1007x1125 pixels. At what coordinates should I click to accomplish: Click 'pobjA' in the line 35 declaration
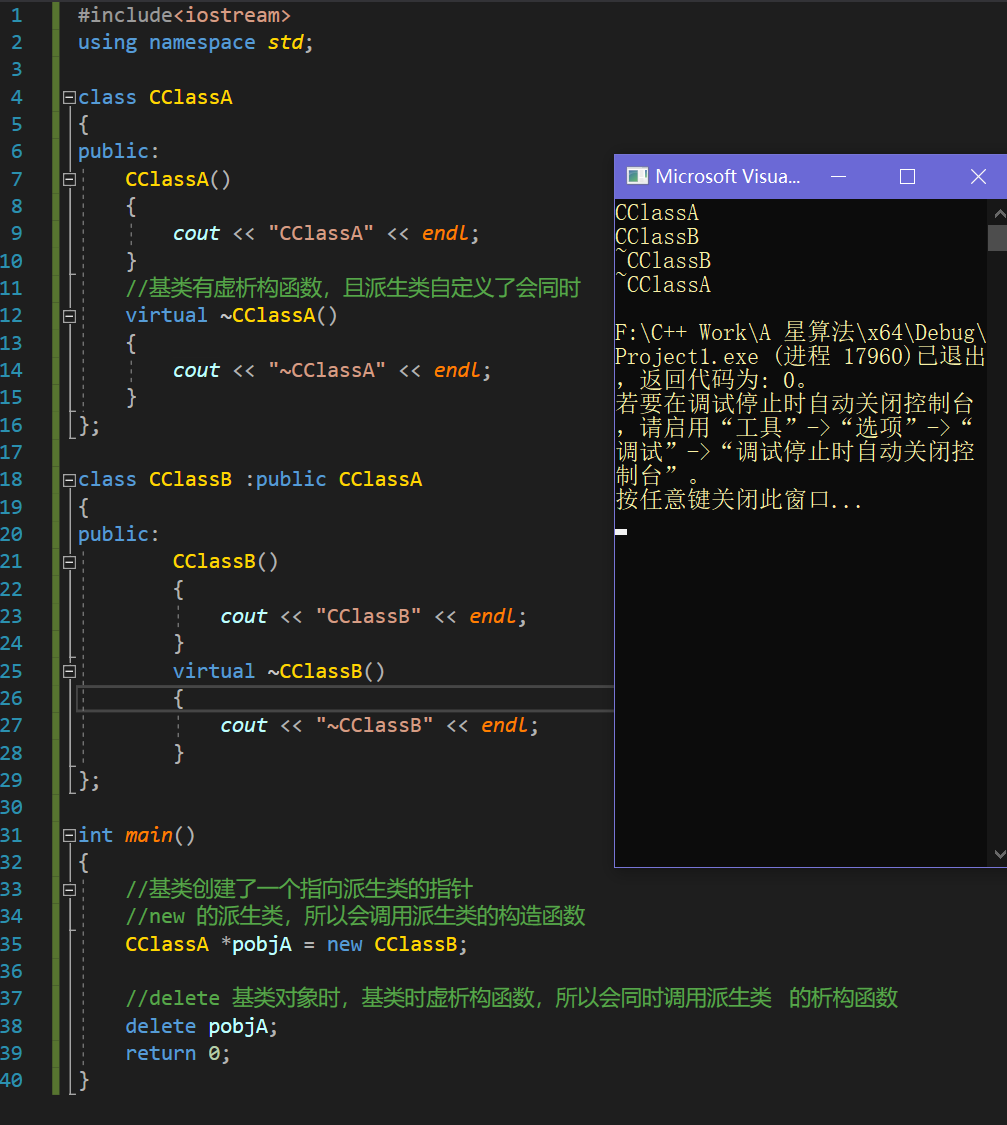pos(262,944)
